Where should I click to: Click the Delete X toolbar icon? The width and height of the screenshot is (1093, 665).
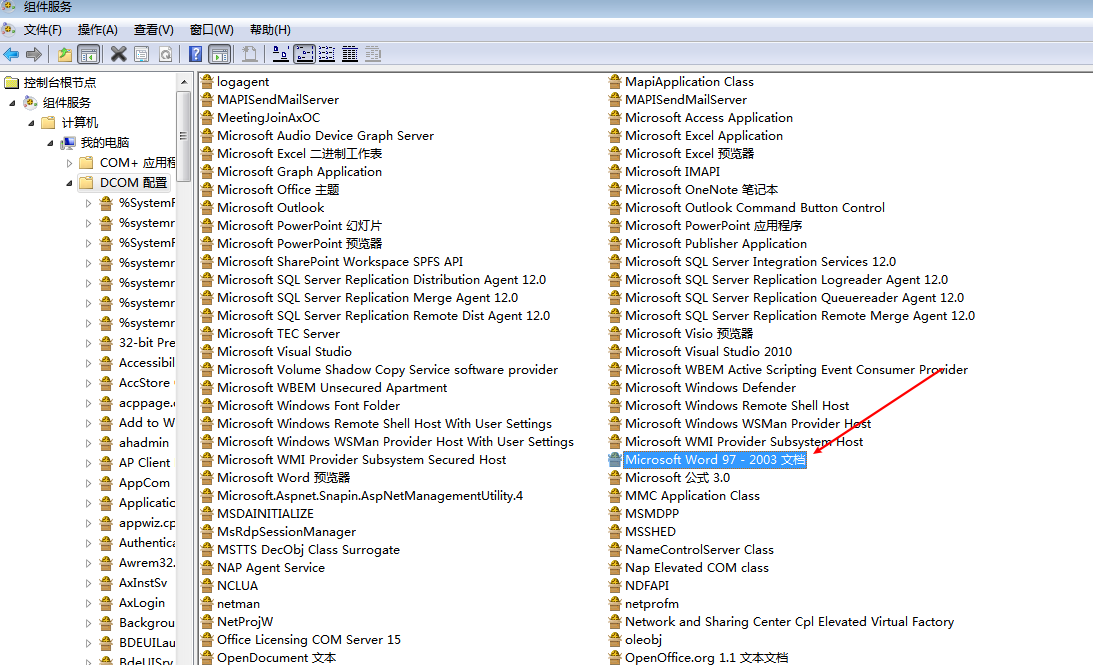(x=118, y=54)
